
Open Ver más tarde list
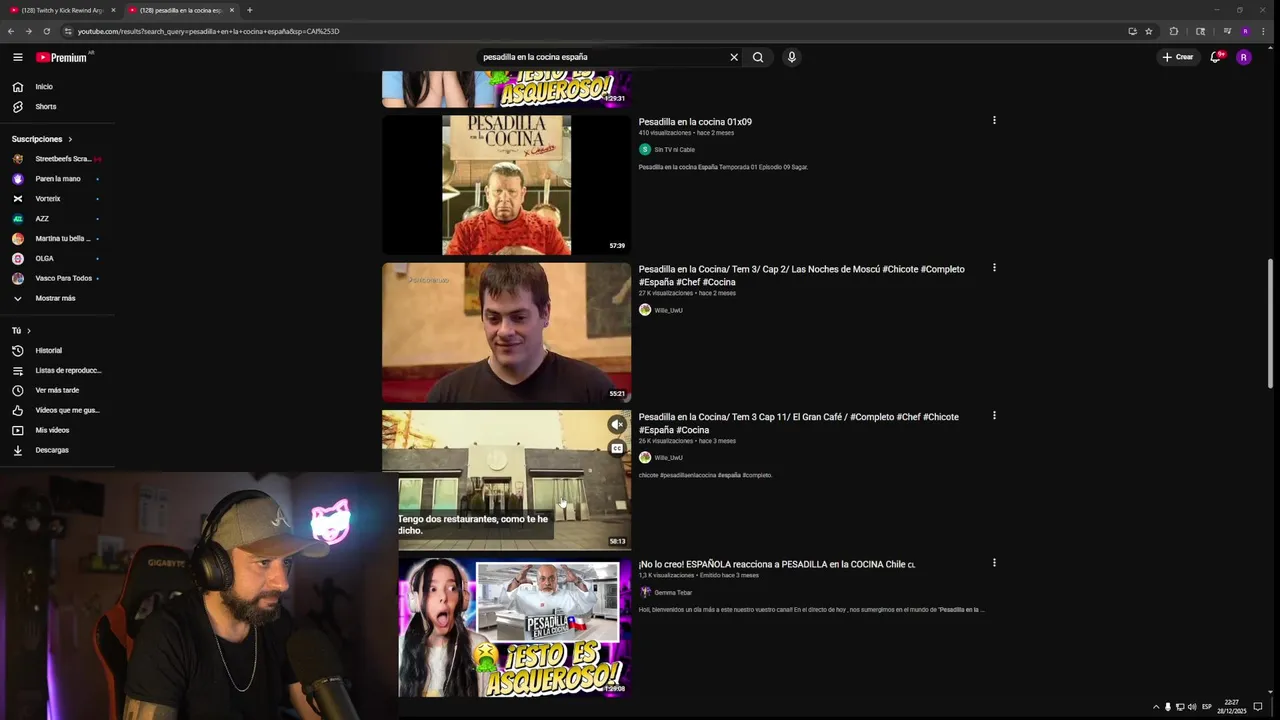pyautogui.click(x=57, y=391)
